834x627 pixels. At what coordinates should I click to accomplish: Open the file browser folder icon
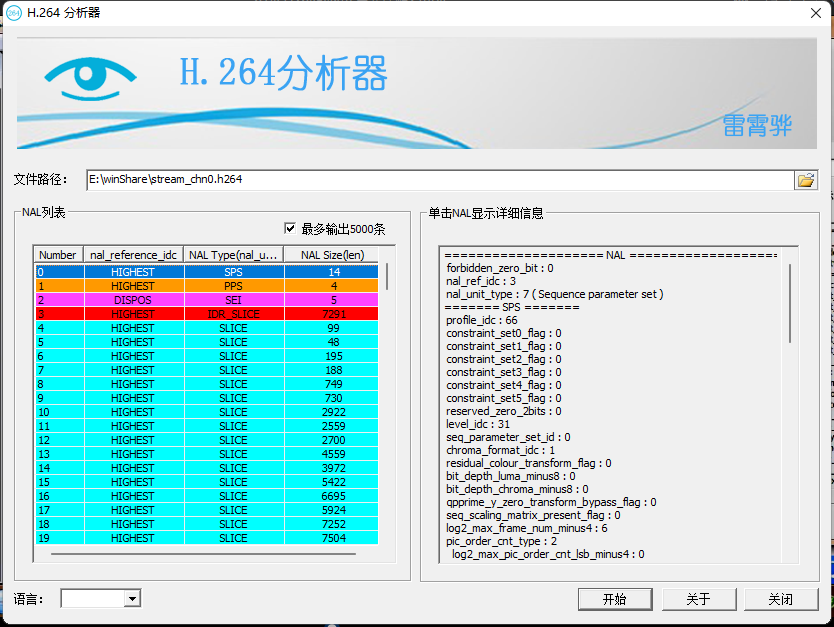point(807,180)
